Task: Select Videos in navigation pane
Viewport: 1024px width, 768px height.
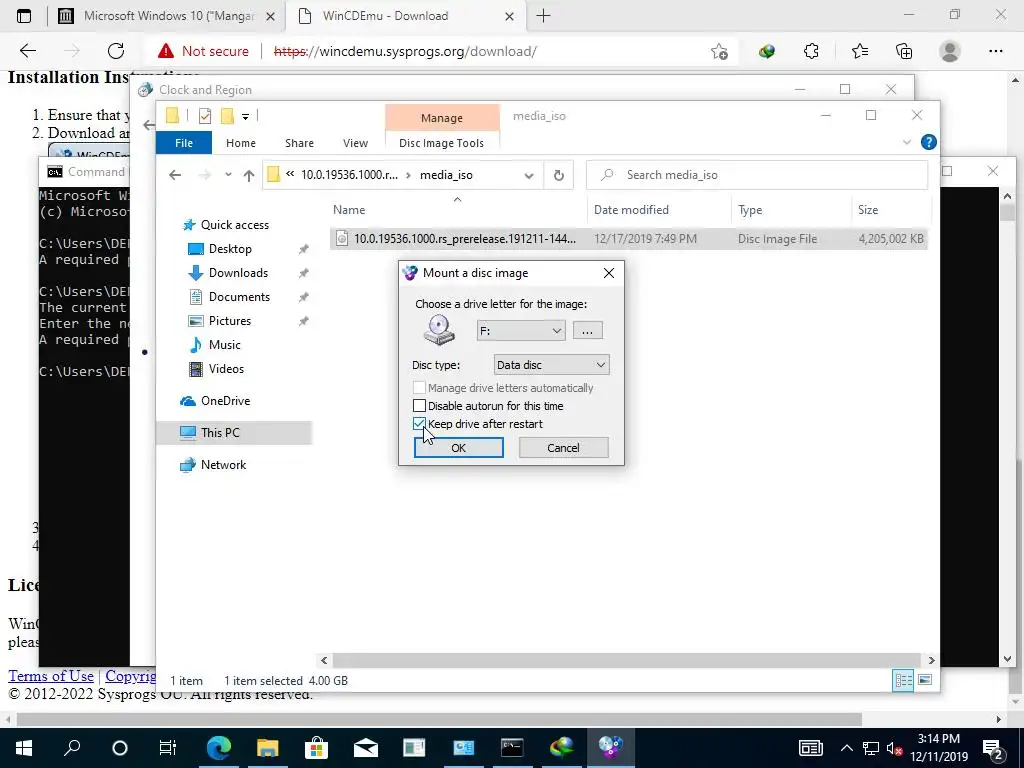Action: pos(226,369)
